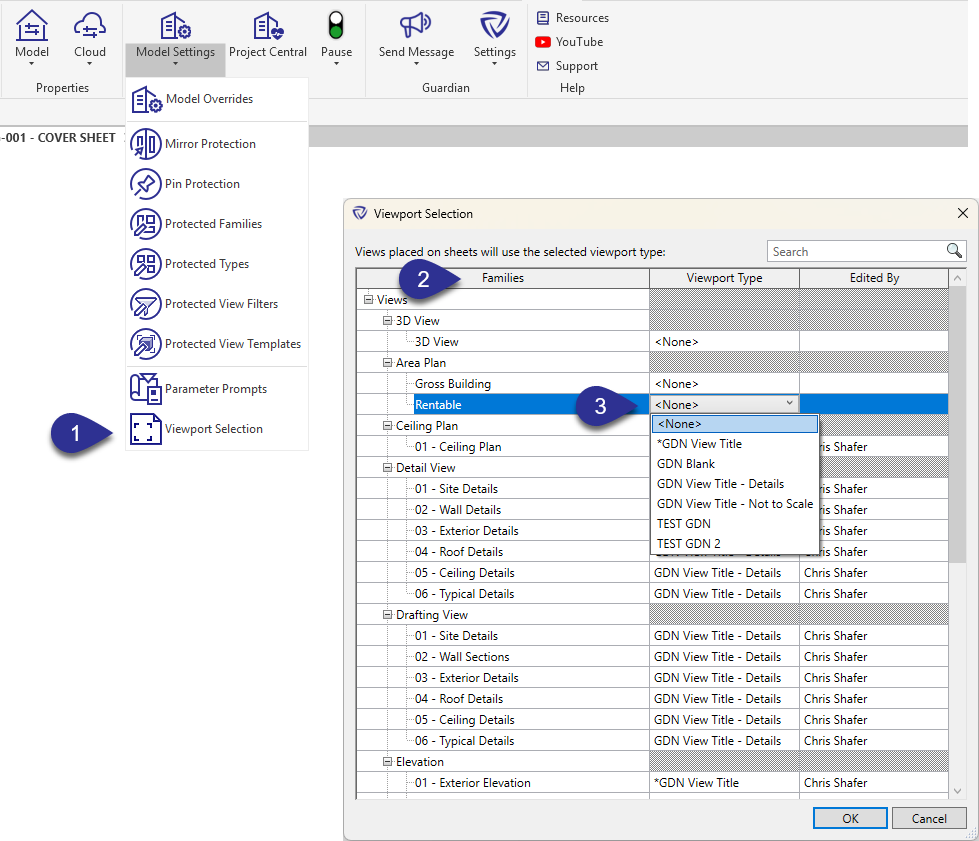The width and height of the screenshot is (979, 841).
Task: Click the Edited By column header
Action: (874, 278)
